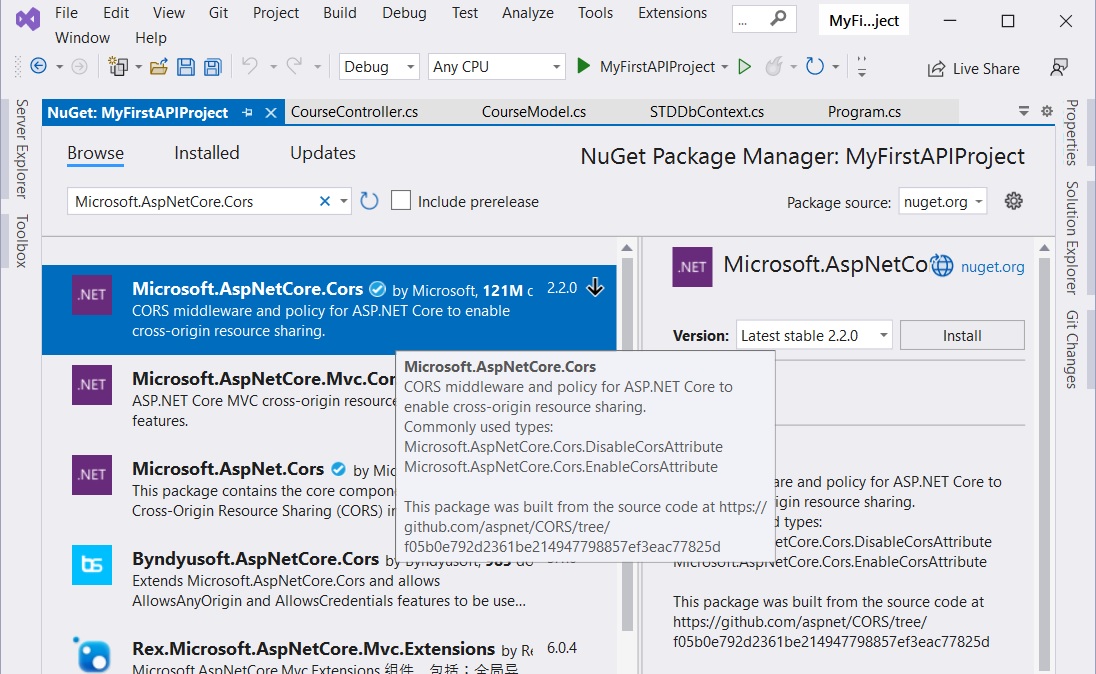Open the Properties side panel
The width and height of the screenshot is (1096, 674).
tap(1072, 132)
